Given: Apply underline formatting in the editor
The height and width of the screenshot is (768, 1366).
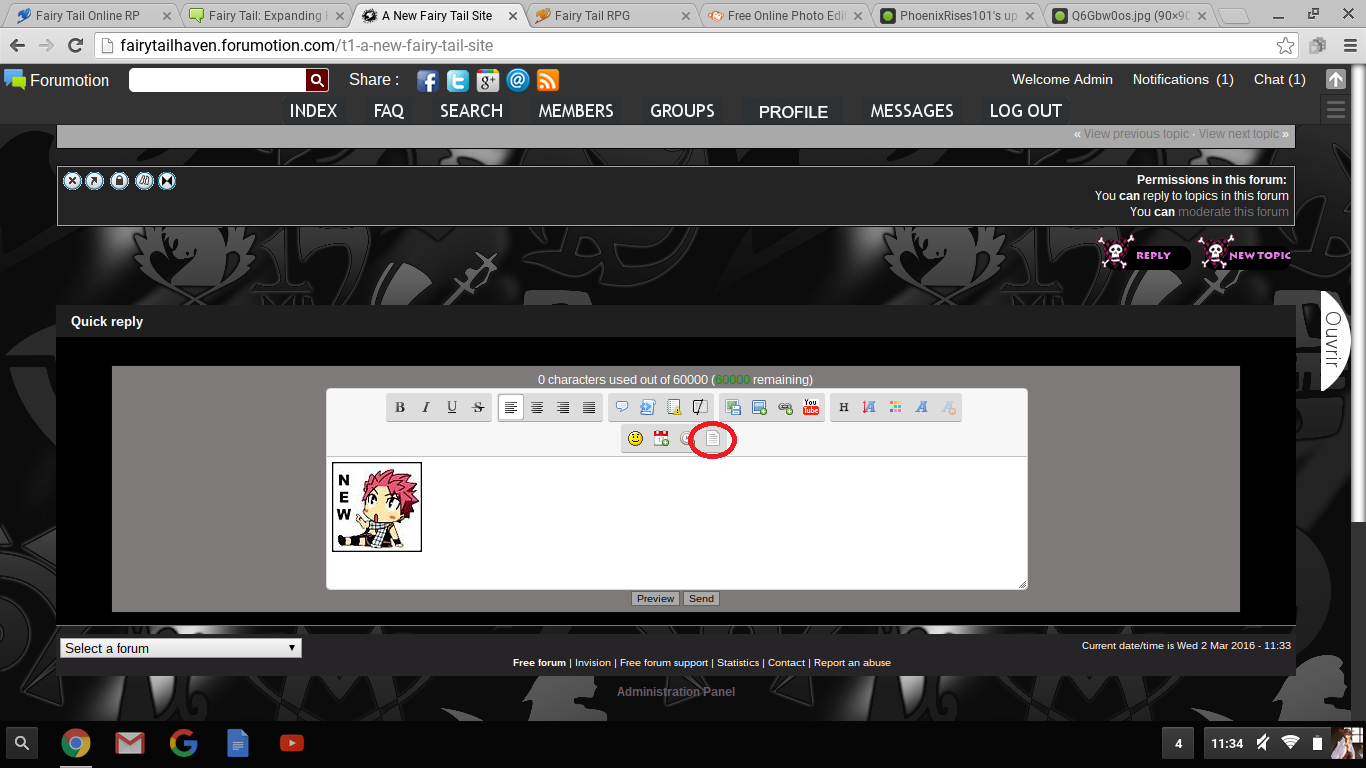Looking at the screenshot, I should (452, 407).
